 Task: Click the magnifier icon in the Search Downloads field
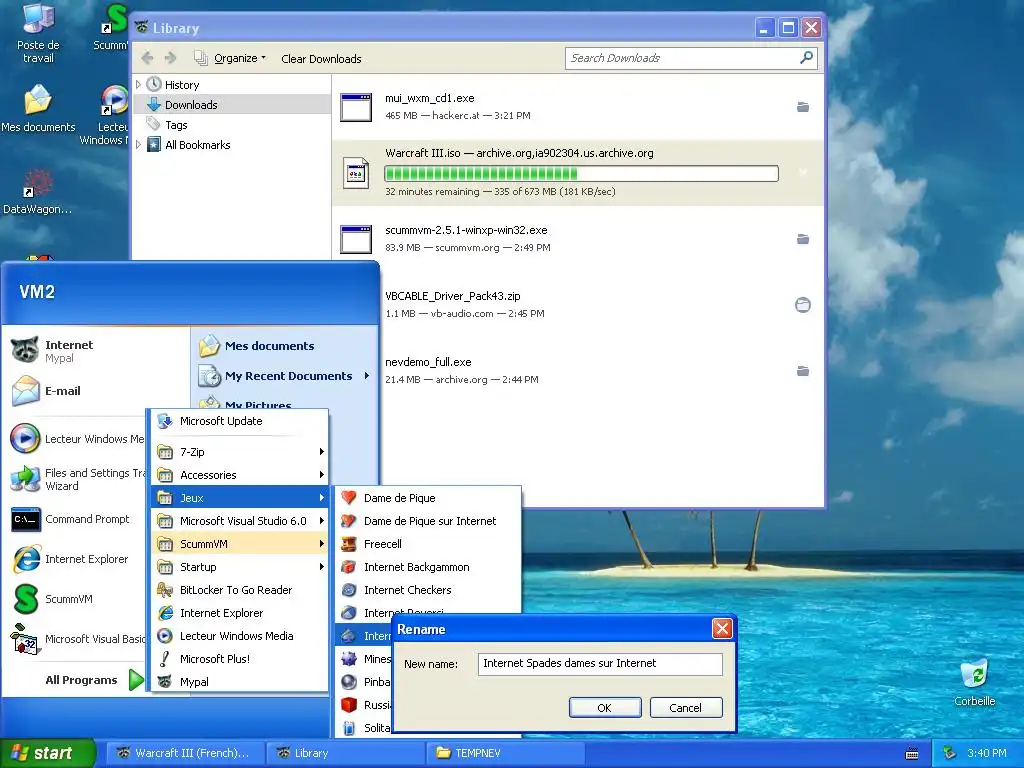pos(807,57)
